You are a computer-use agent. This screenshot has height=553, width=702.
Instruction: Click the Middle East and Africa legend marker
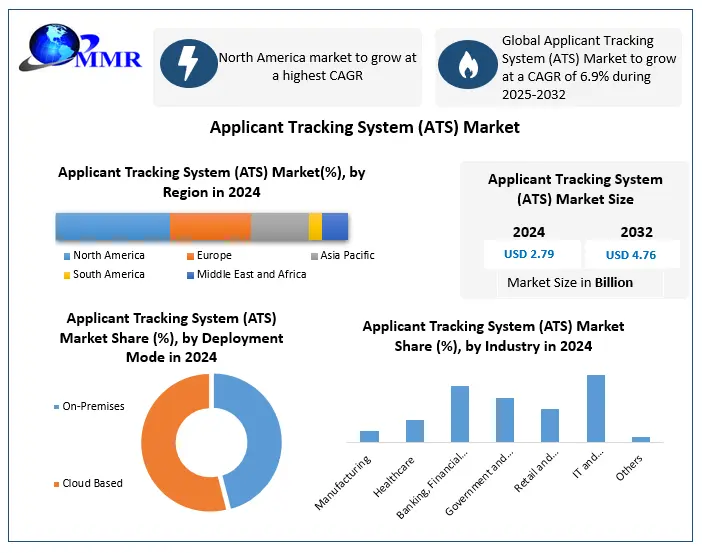click(x=188, y=275)
